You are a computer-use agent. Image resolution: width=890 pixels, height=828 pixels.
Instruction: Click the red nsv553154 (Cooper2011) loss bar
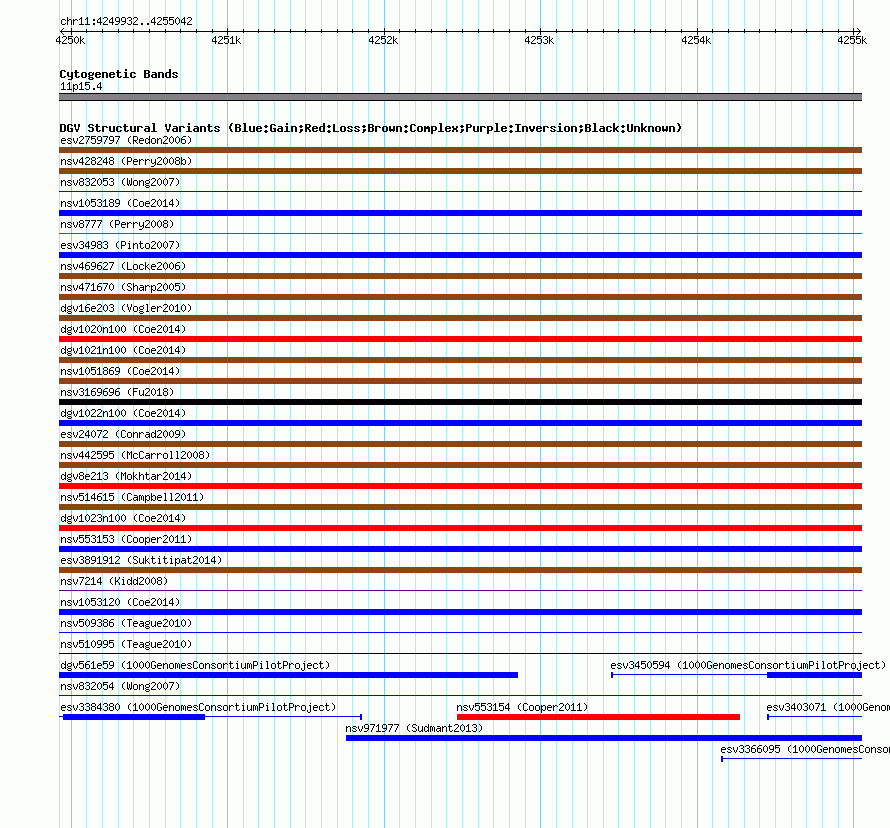point(598,717)
